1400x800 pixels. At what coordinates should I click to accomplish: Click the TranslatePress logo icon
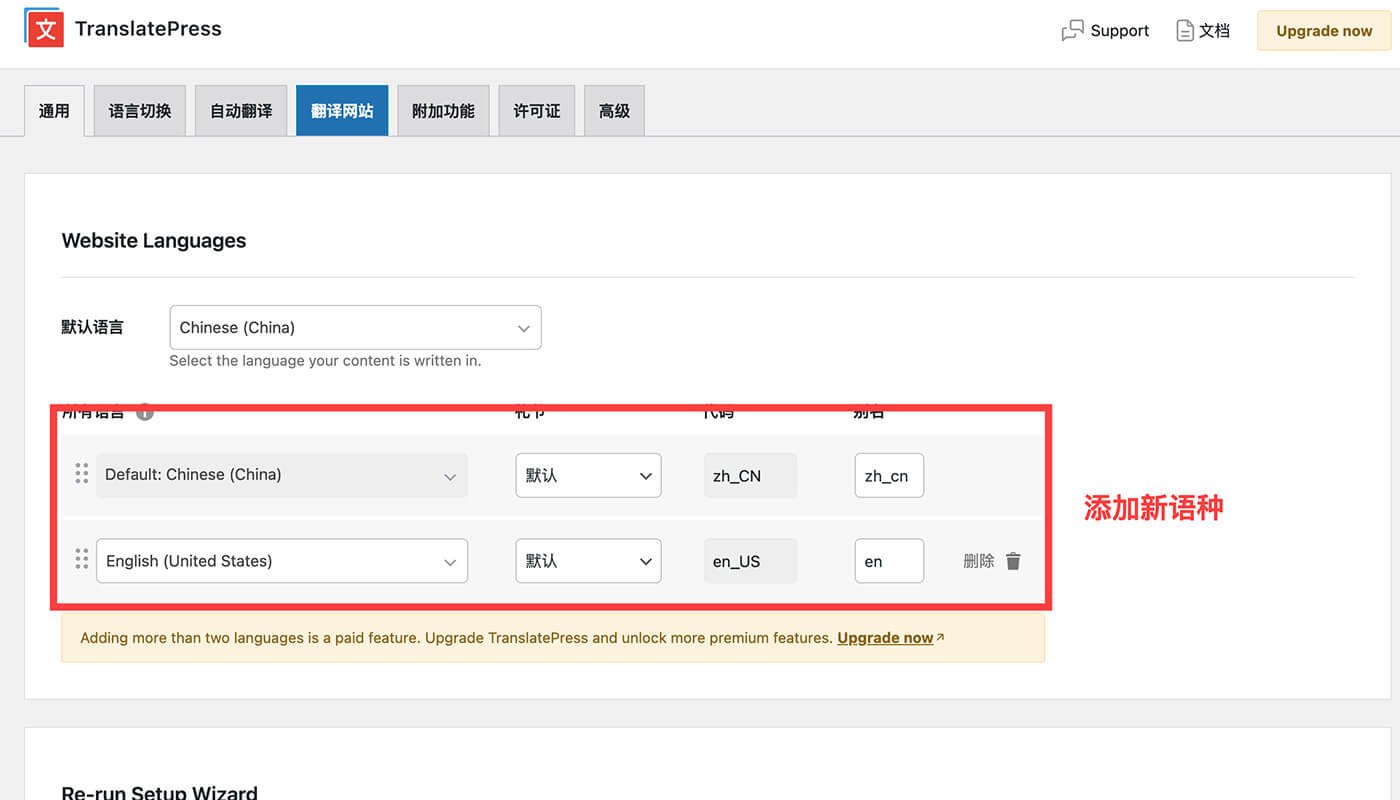44,28
